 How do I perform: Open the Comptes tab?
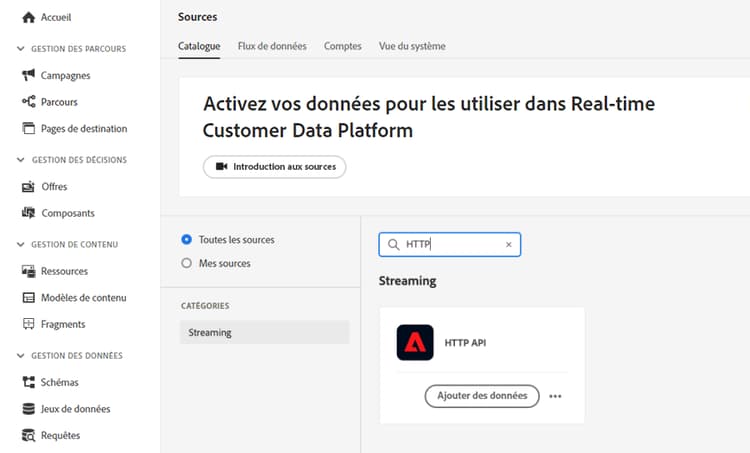pyautogui.click(x=342, y=46)
